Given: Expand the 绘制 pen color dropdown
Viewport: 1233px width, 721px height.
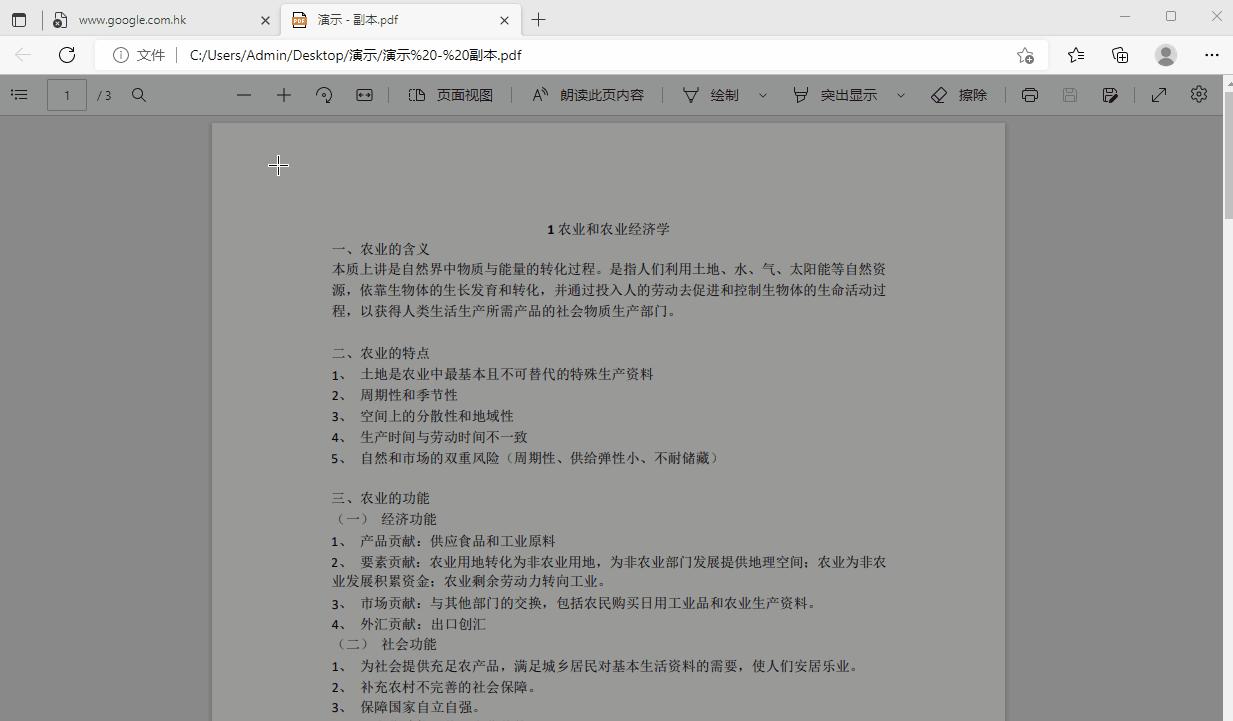Looking at the screenshot, I should (762, 94).
